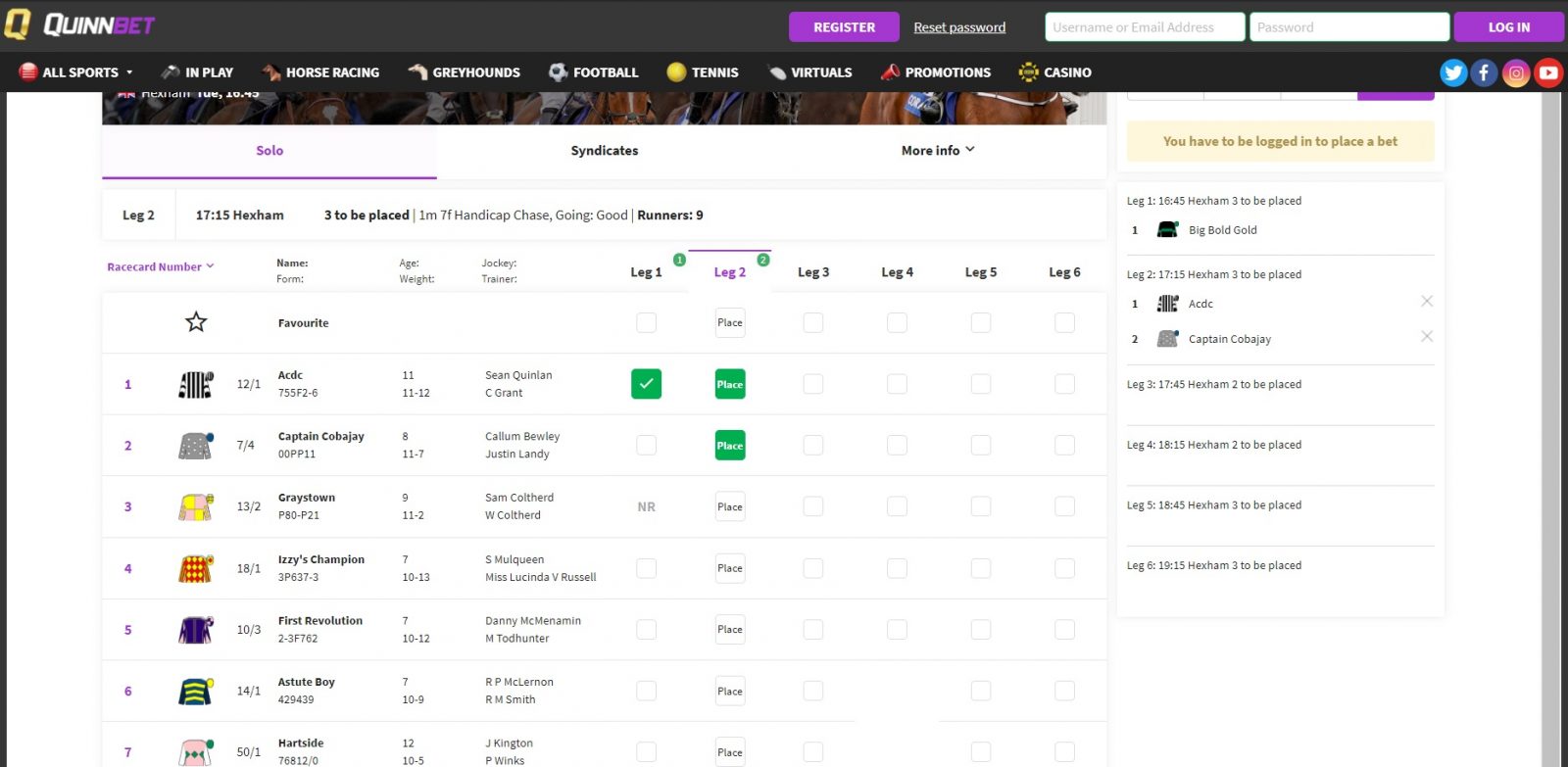The image size is (1568, 767).
Task: Expand the More info dropdown
Action: click(938, 150)
